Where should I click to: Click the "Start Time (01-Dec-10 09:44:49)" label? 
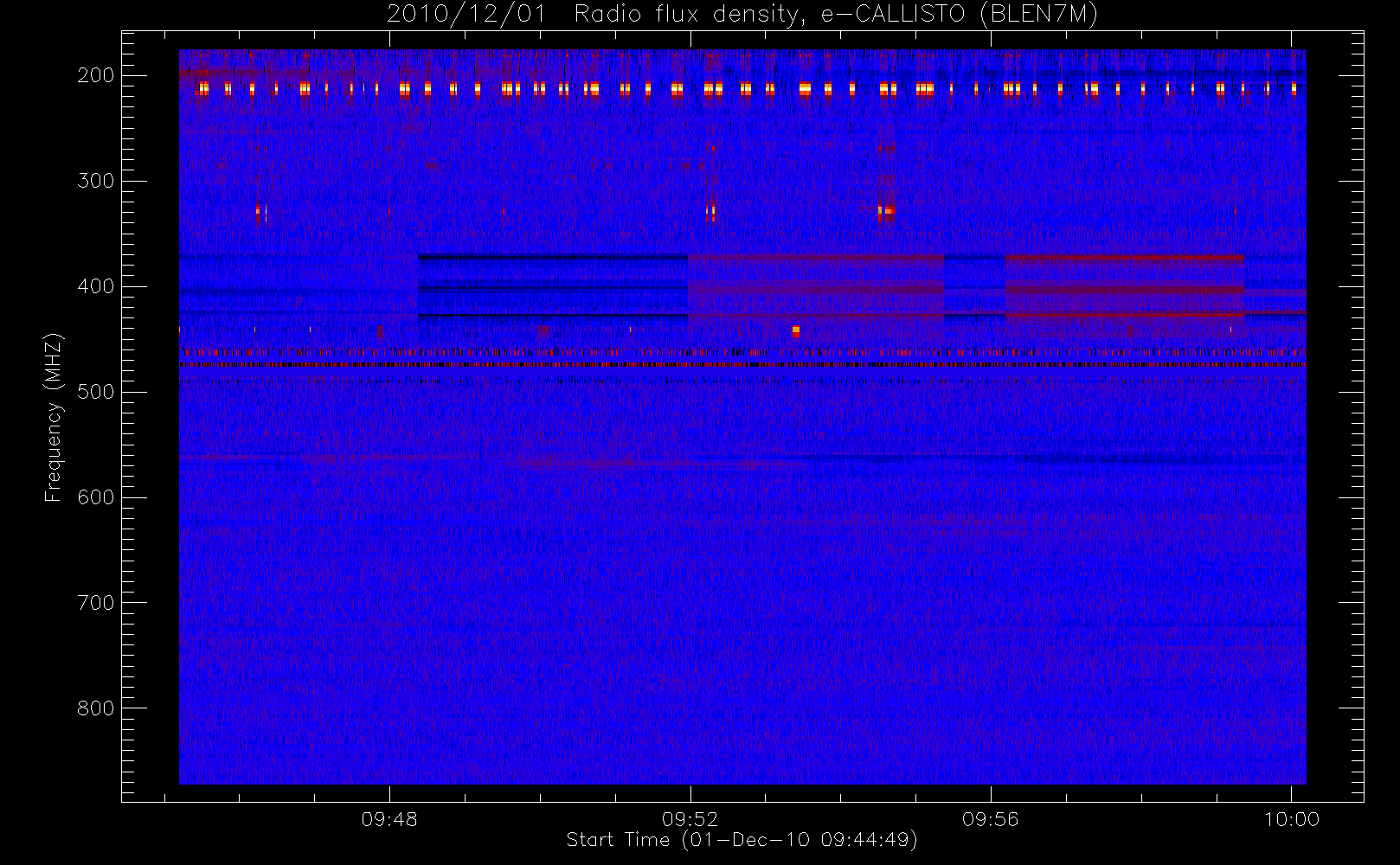point(742,840)
